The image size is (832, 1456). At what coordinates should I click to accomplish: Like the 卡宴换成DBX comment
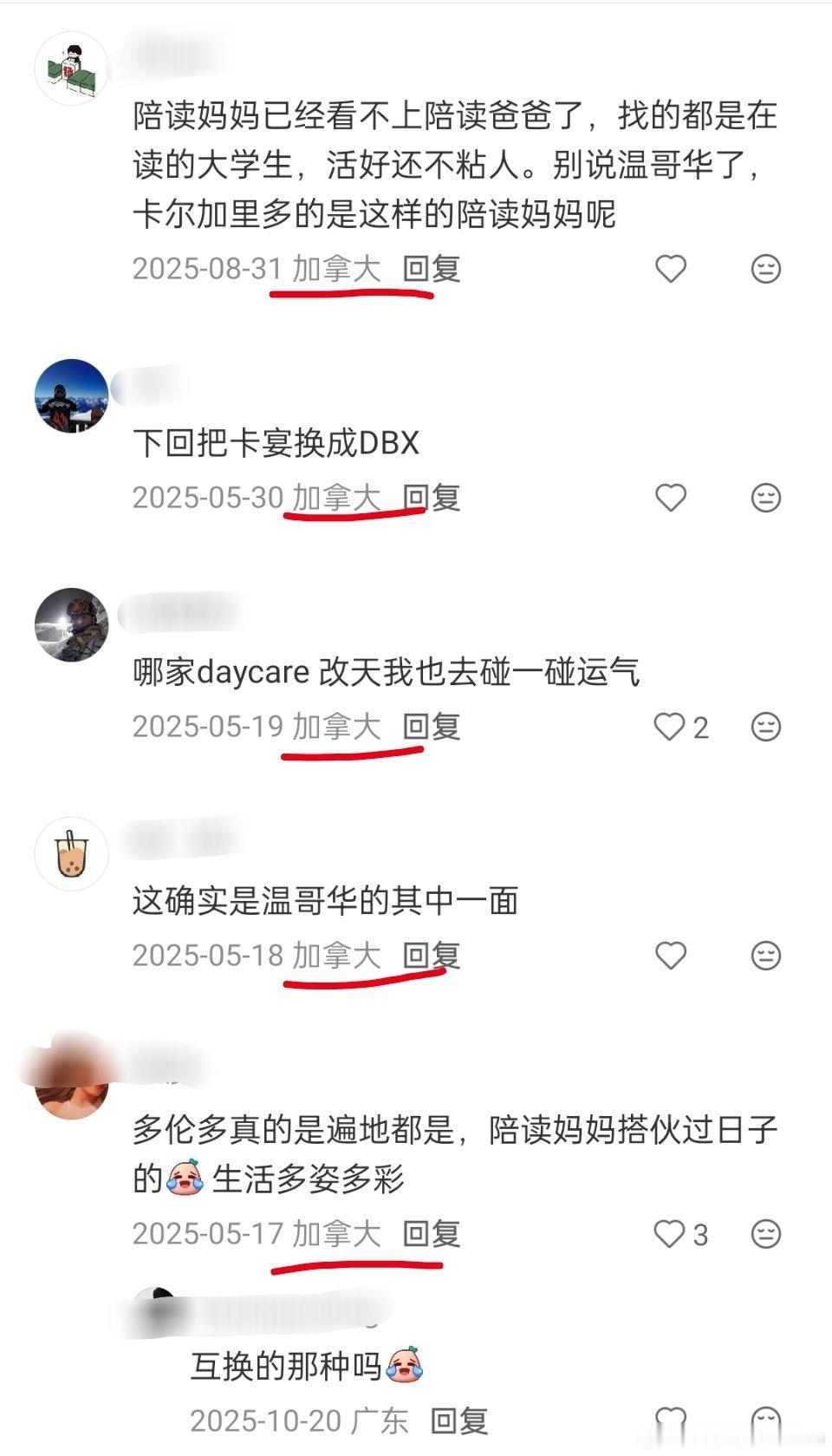pyautogui.click(x=671, y=498)
